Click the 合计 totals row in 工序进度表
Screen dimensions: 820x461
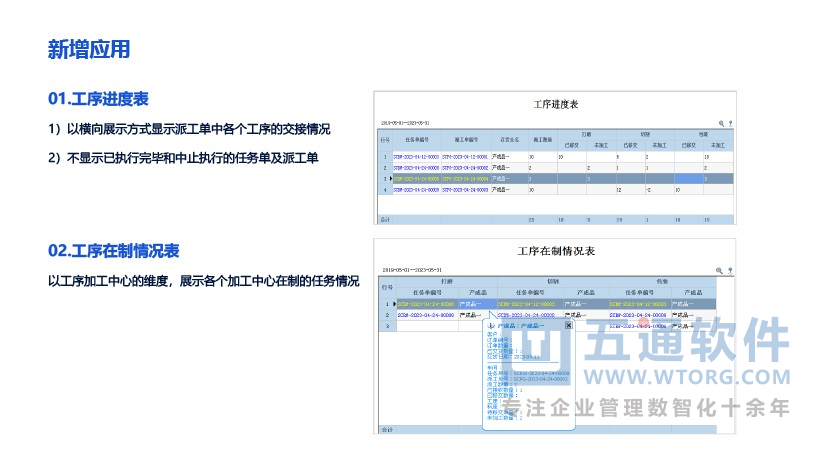click(555, 220)
